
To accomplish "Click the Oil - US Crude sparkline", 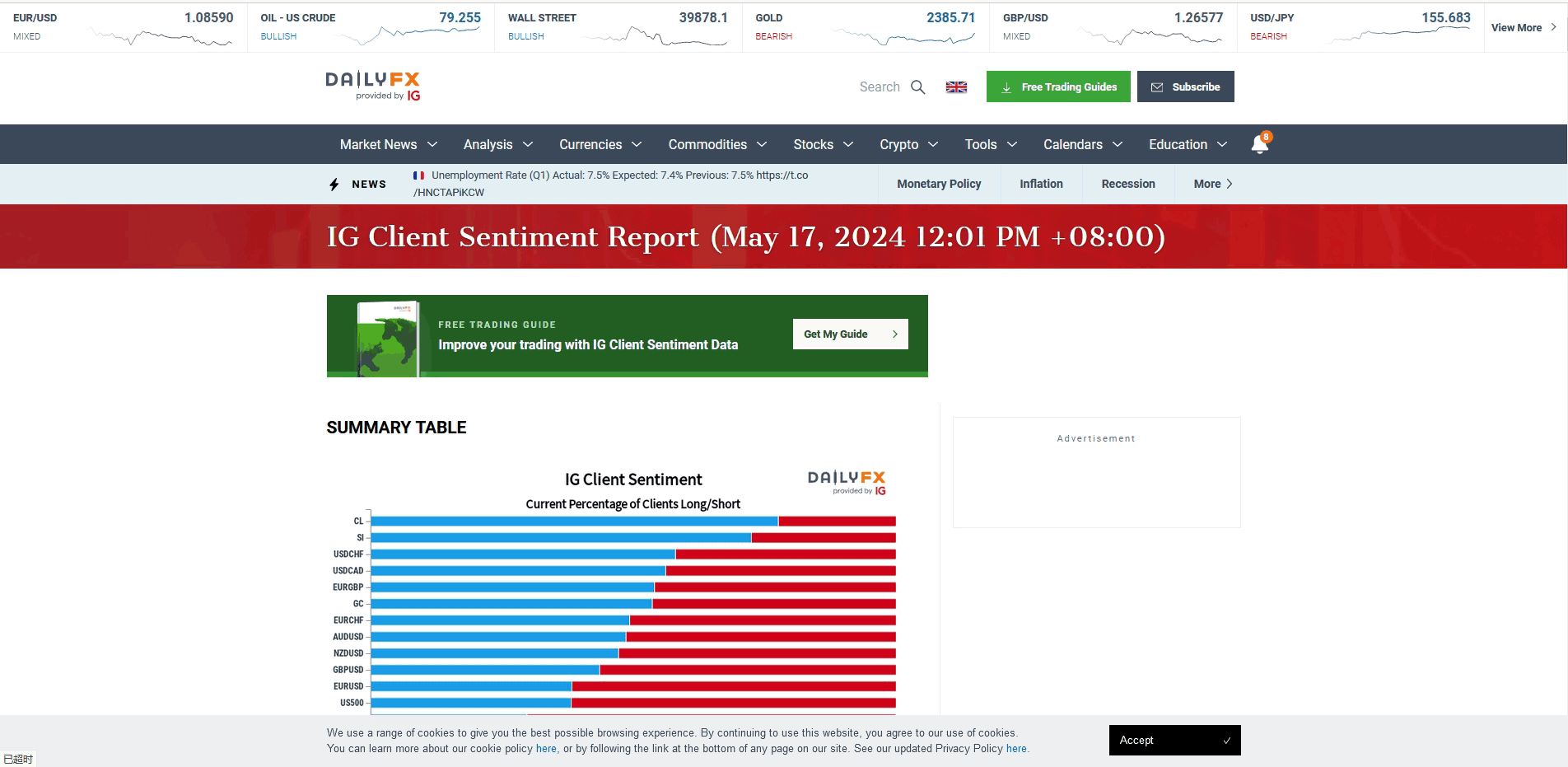I will coord(408,35).
